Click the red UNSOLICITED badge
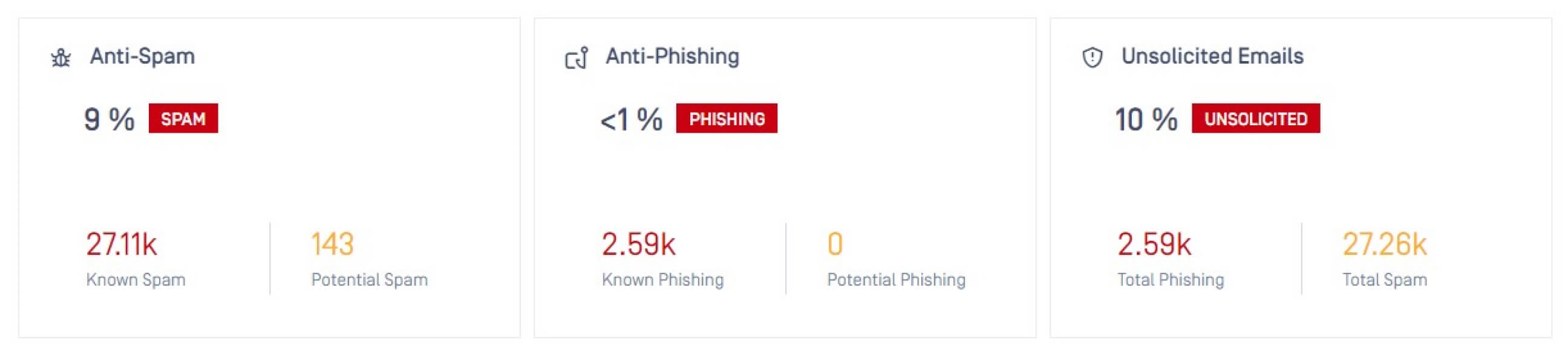Image resolution: width=1568 pixels, height=357 pixels. pyautogui.click(x=1255, y=119)
